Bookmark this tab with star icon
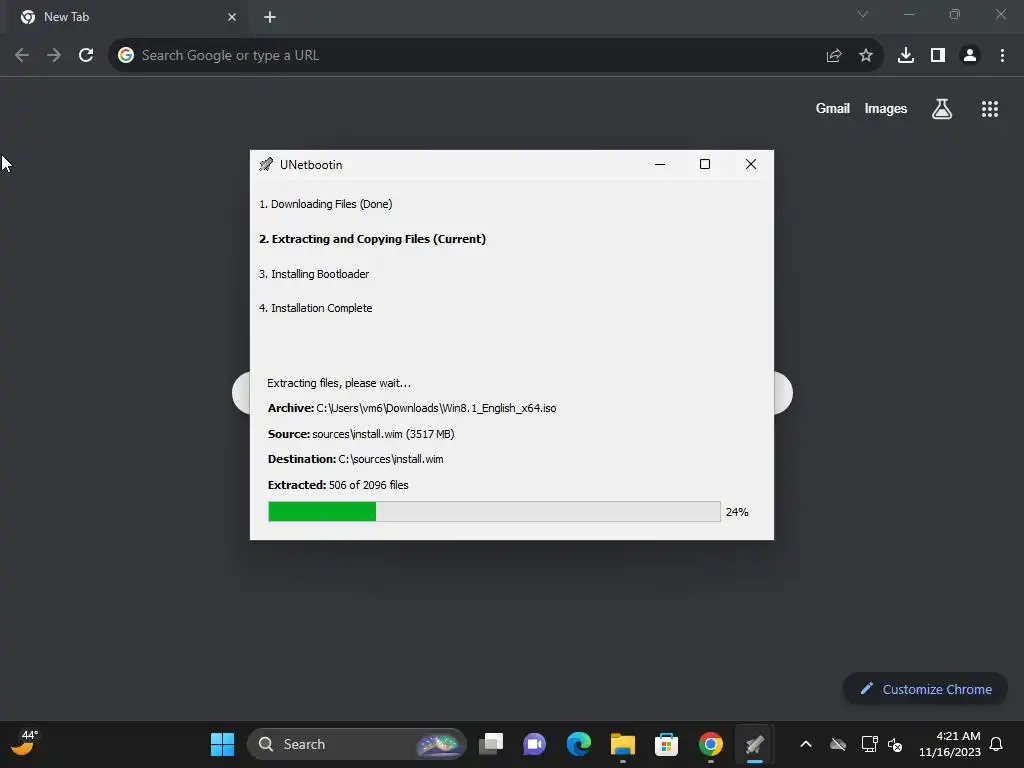1024x768 pixels. (866, 56)
